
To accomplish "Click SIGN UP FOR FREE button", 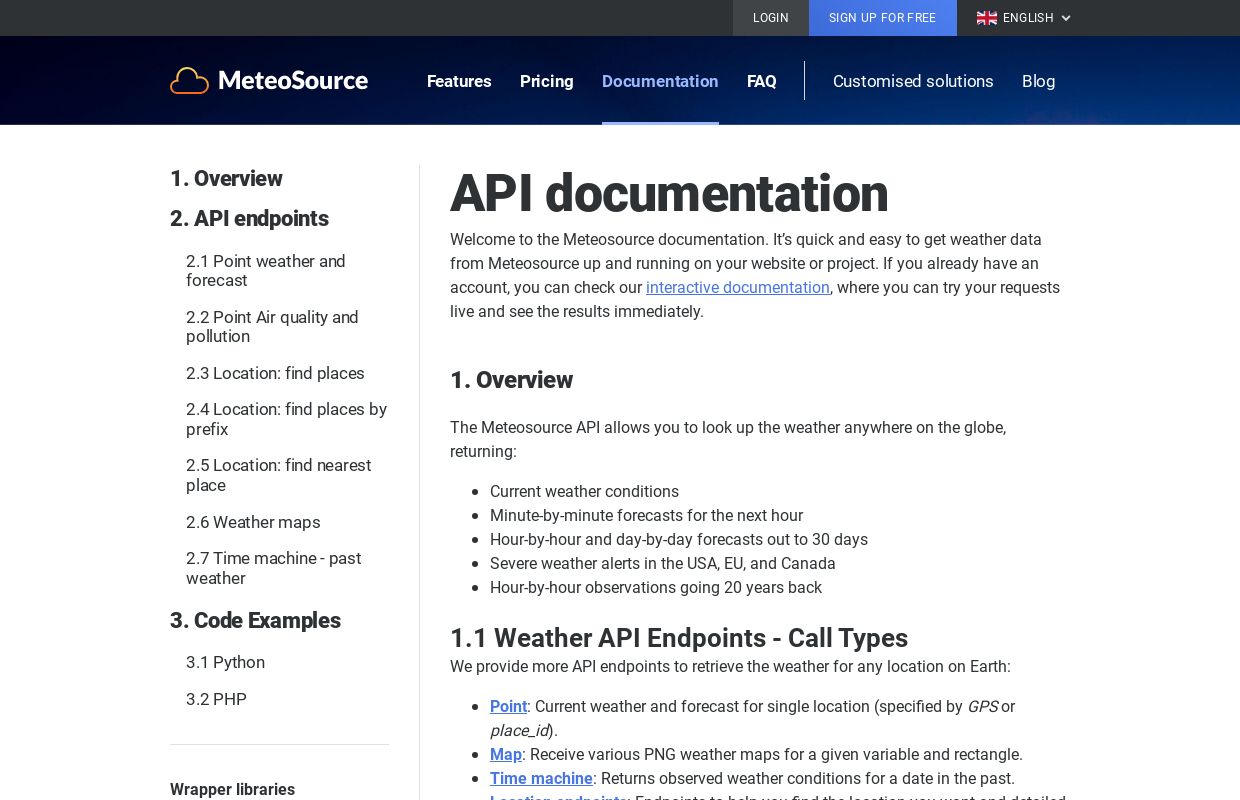I will tap(883, 18).
